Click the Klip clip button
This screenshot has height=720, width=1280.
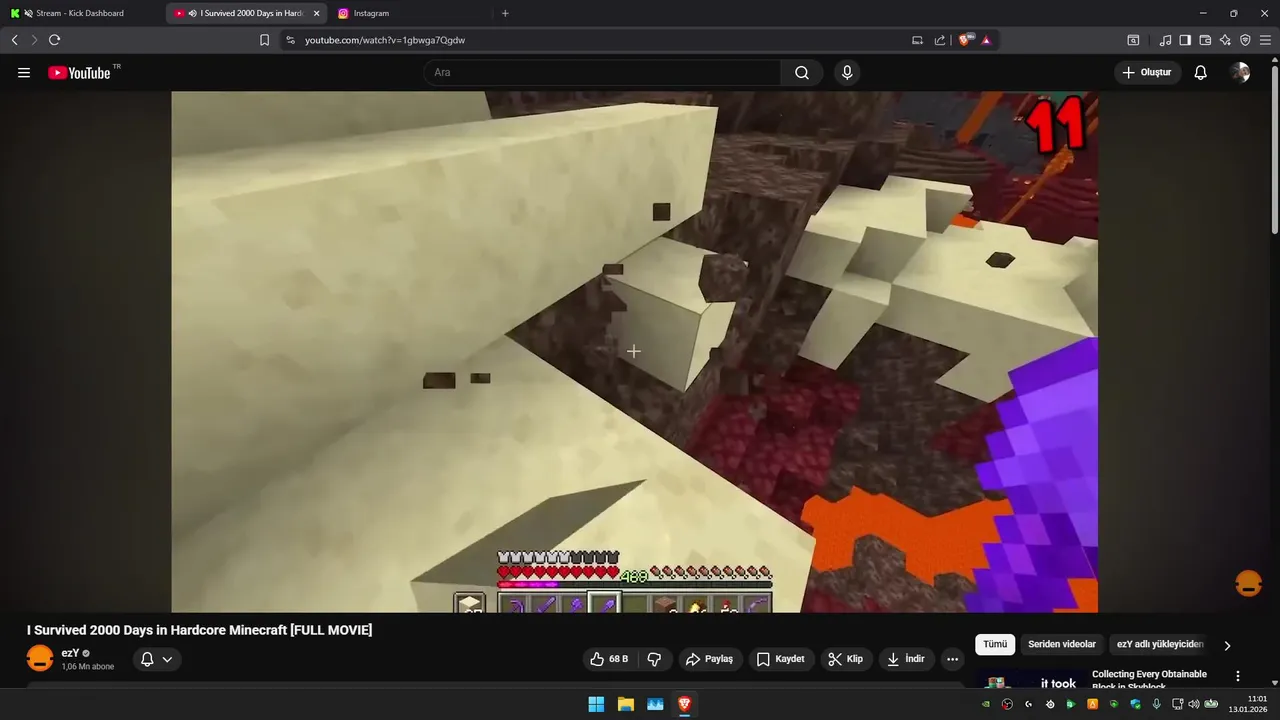pyautogui.click(x=846, y=659)
